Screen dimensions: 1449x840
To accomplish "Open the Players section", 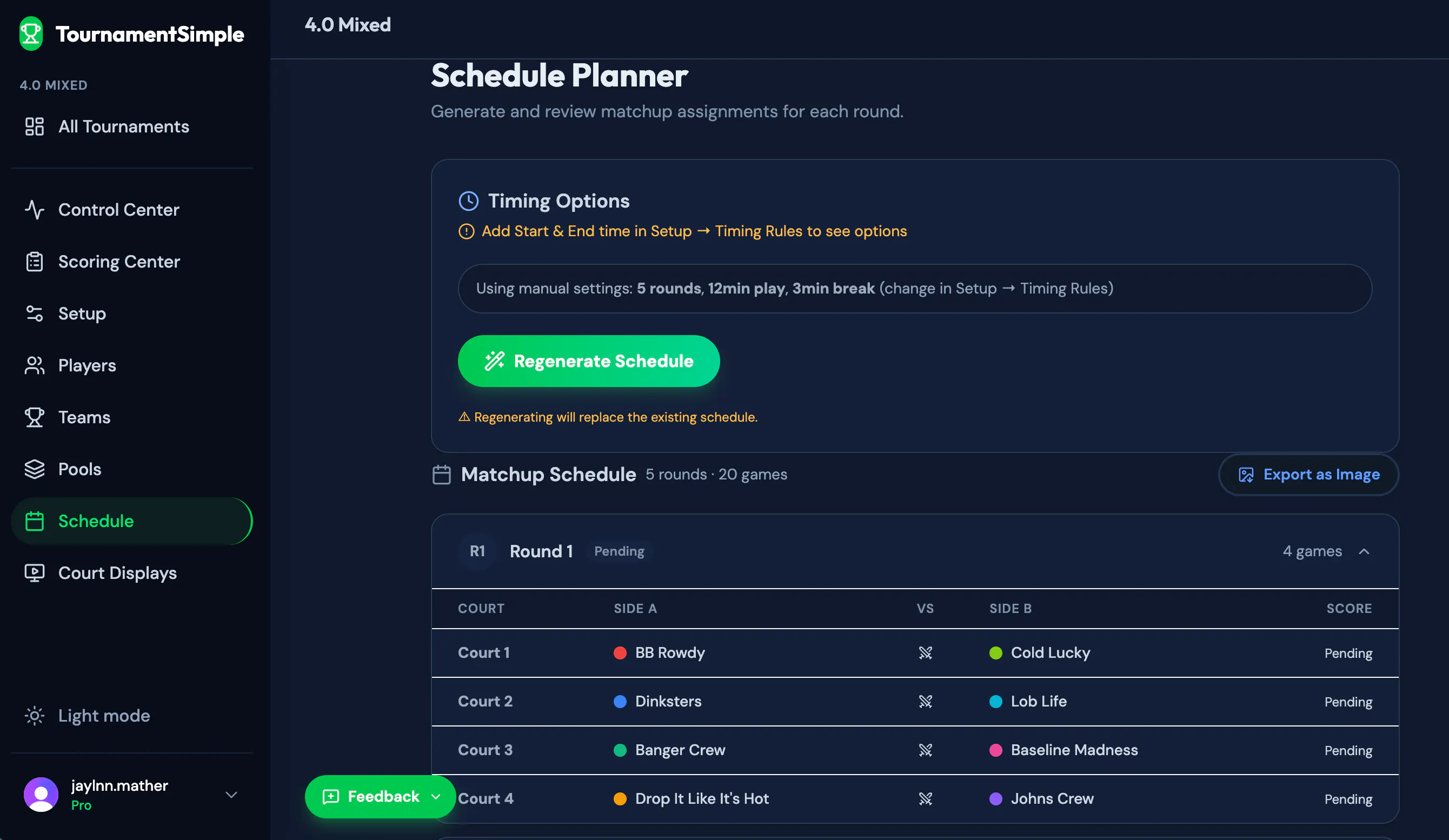I will coord(132,365).
